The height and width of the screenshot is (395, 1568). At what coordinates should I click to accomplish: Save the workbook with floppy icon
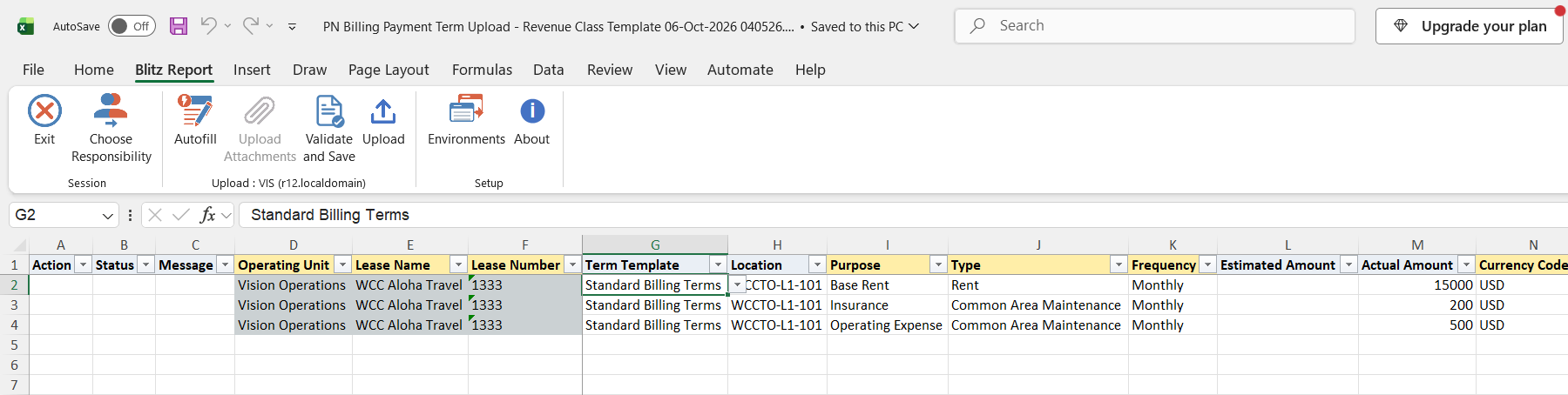(x=179, y=26)
